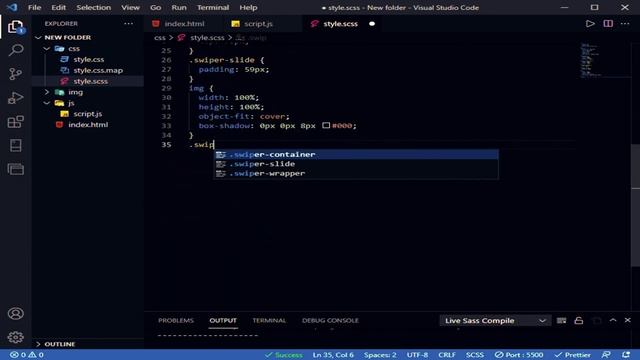The height and width of the screenshot is (360, 640).
Task: Open Explorer views ellipsis menu
Action: 129,24
